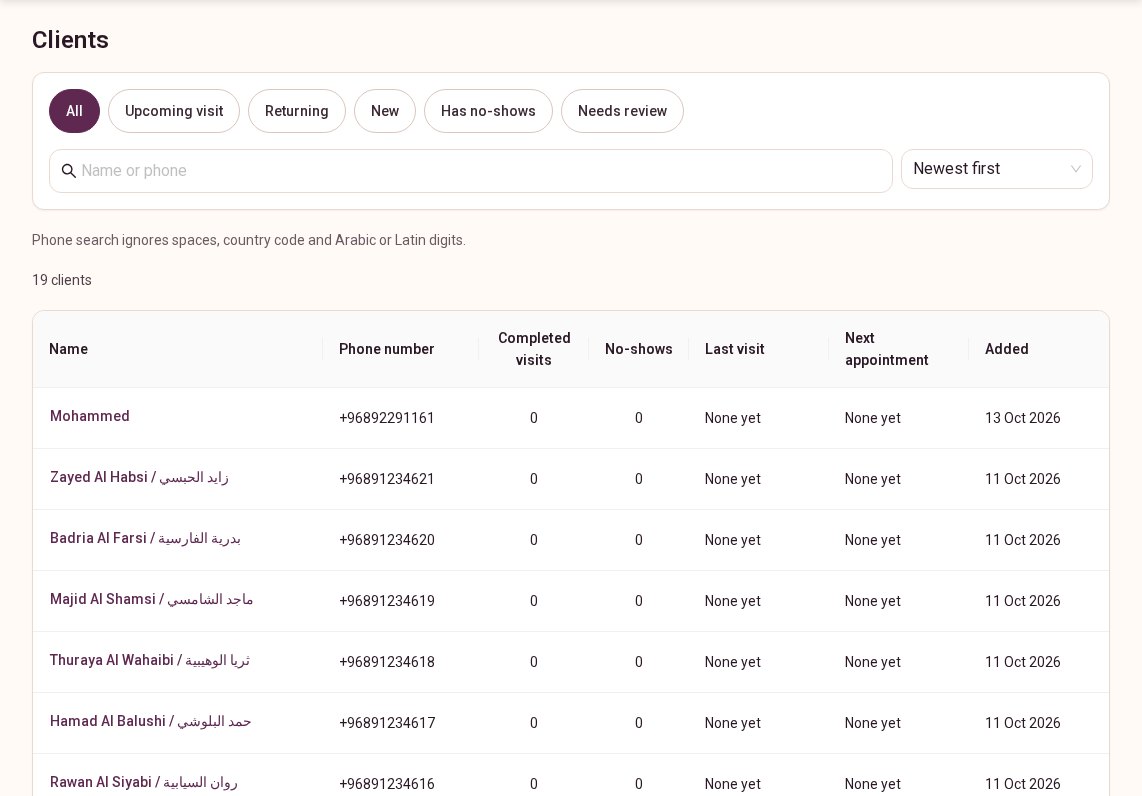This screenshot has width=1142, height=796.
Task: Open Zayed Al Habsi's client record
Action: 139,477
